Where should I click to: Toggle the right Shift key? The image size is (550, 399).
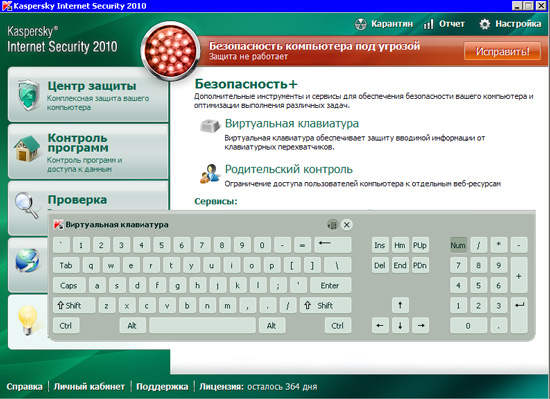[325, 305]
